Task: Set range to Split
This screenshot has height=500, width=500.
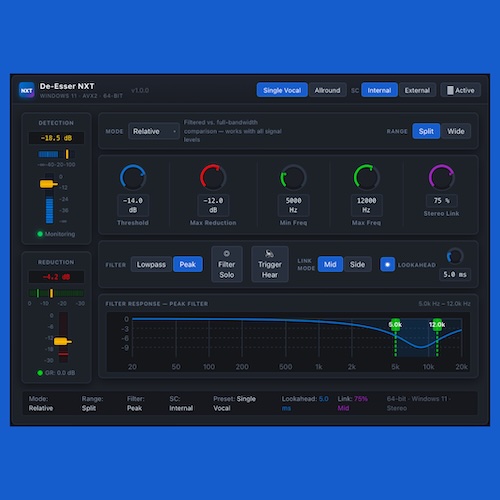Action: tap(426, 131)
